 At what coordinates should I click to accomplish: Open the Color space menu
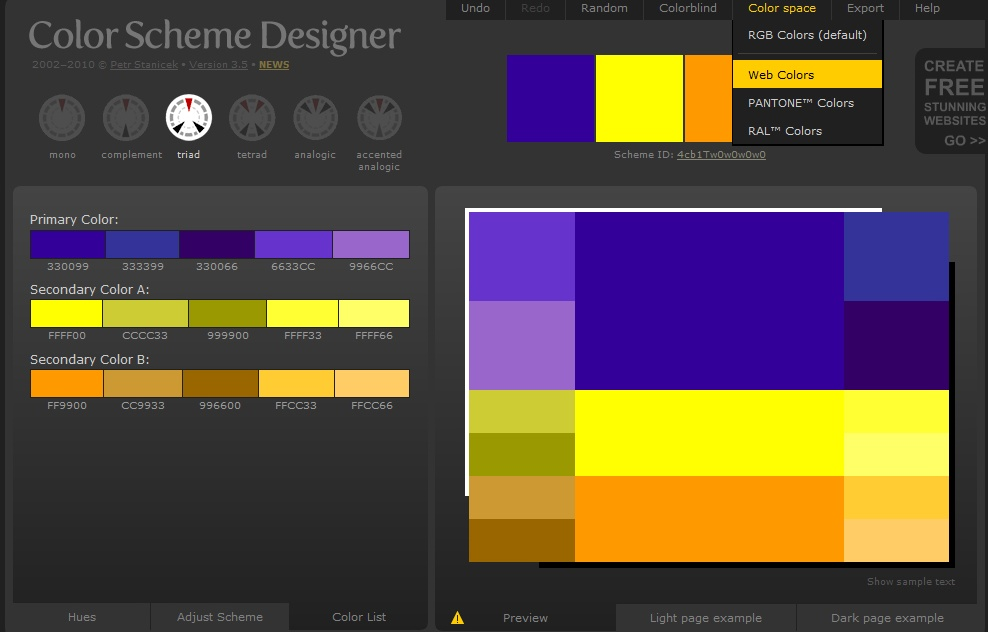coord(781,9)
